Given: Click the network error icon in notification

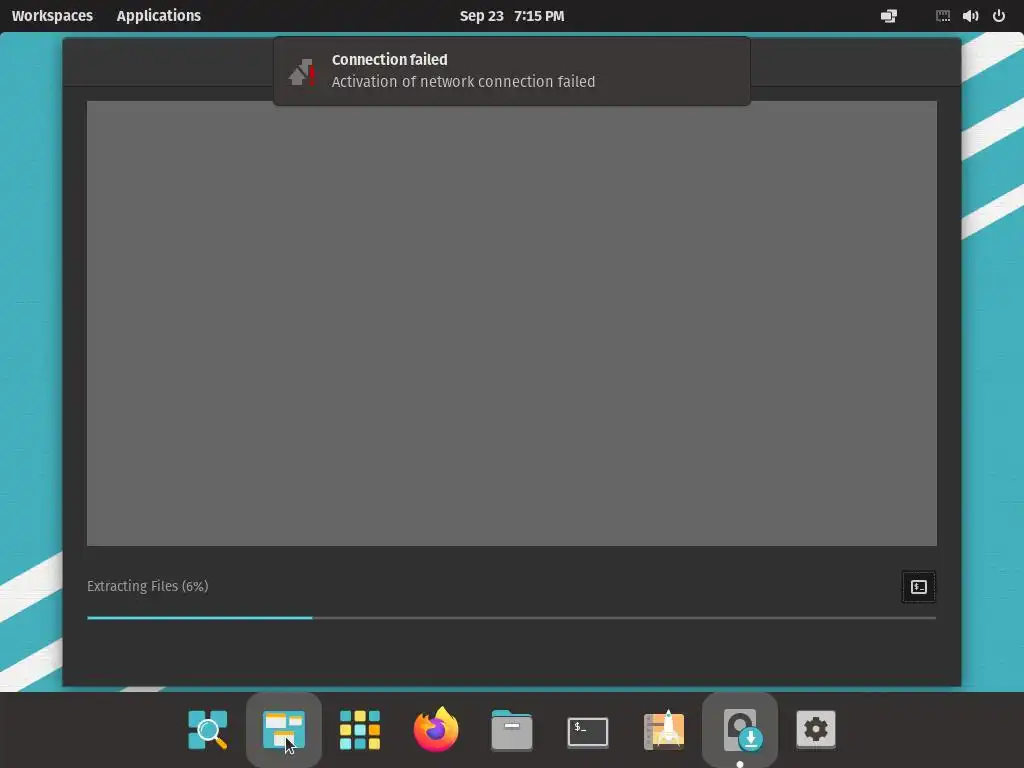Looking at the screenshot, I should pos(302,72).
